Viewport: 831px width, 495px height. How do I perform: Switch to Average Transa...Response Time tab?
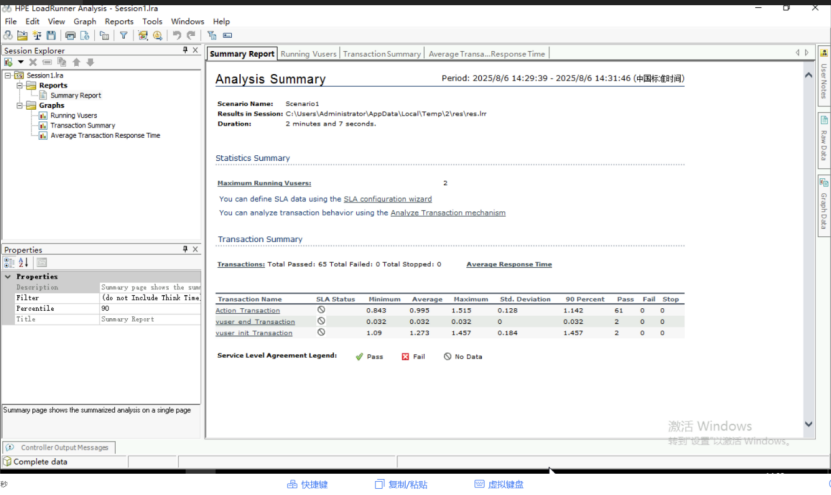pos(487,54)
